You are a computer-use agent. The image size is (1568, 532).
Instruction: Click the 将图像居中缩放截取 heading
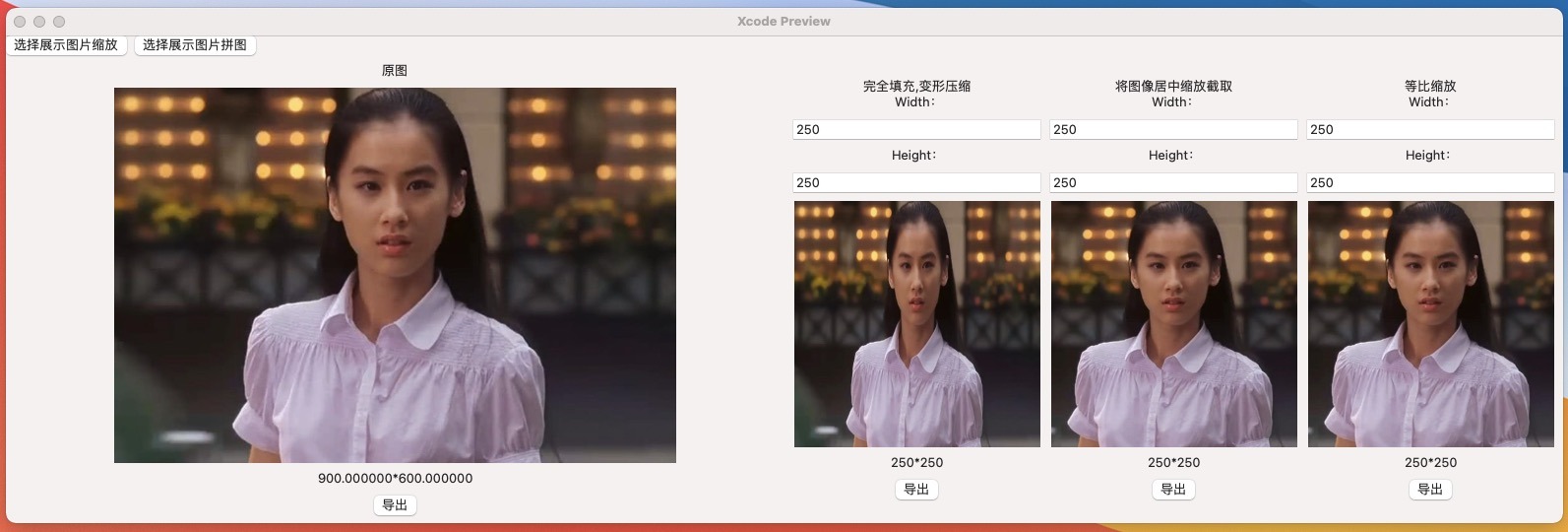tap(1173, 86)
